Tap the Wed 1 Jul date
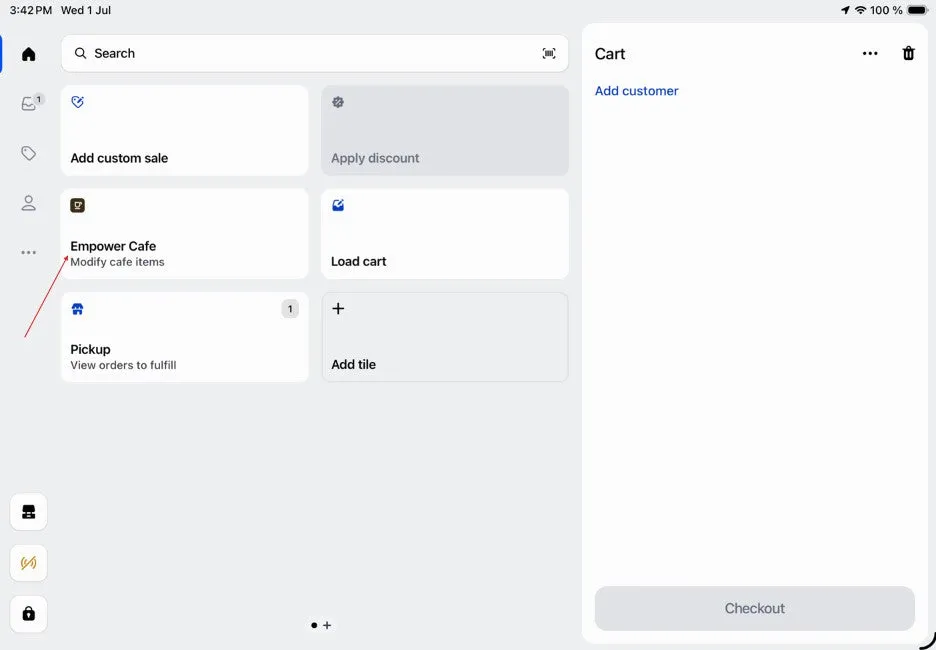The width and height of the screenshot is (936, 650). point(86,10)
